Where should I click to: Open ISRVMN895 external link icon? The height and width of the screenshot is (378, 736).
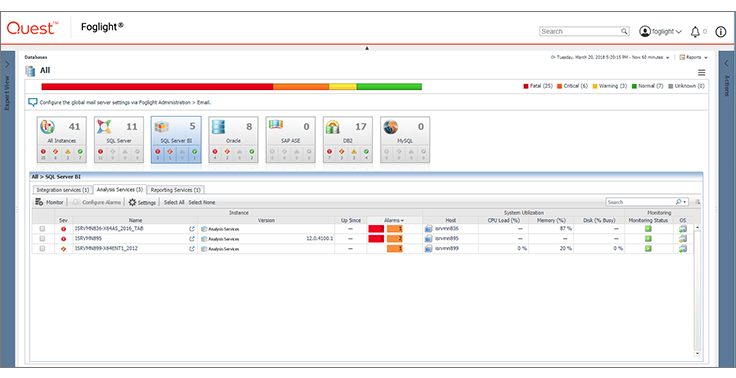(192, 239)
